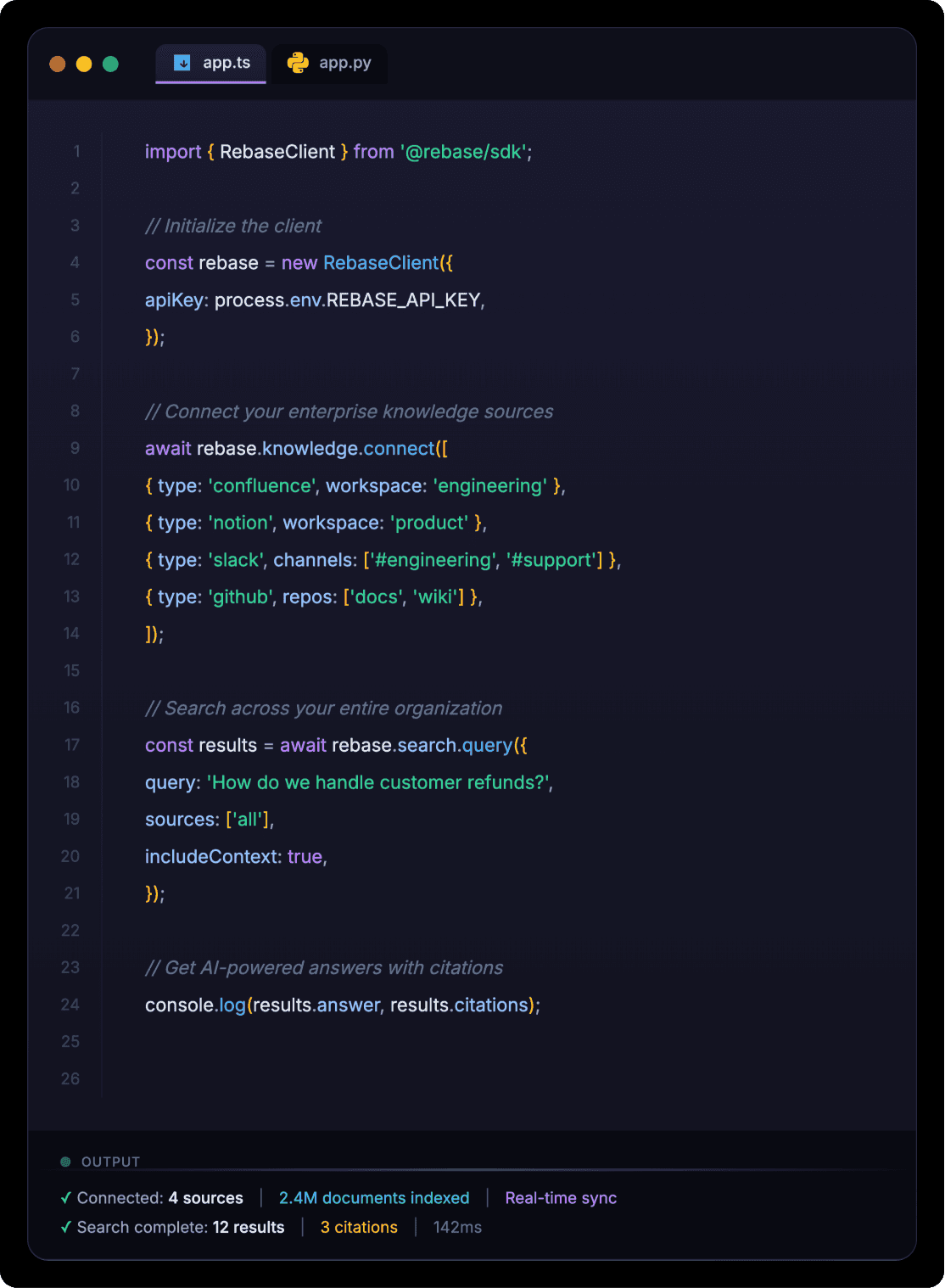Click 'await rebase.knowledge.connect([' line

pos(296,449)
